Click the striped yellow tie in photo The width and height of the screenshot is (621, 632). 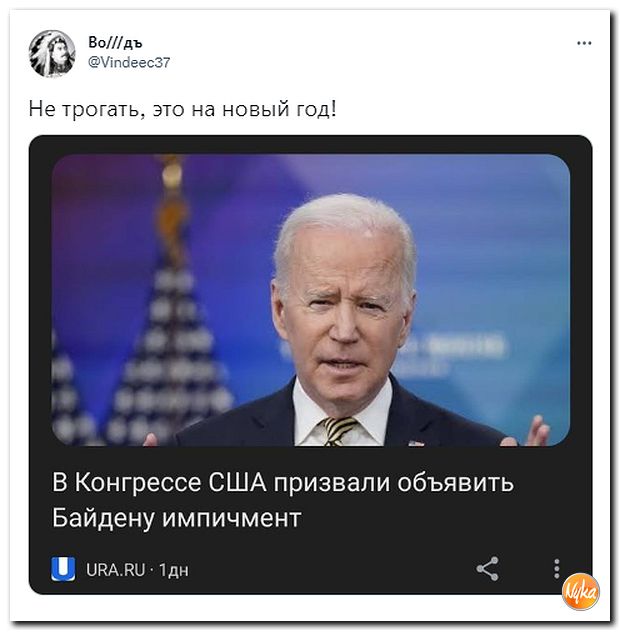[x=338, y=431]
